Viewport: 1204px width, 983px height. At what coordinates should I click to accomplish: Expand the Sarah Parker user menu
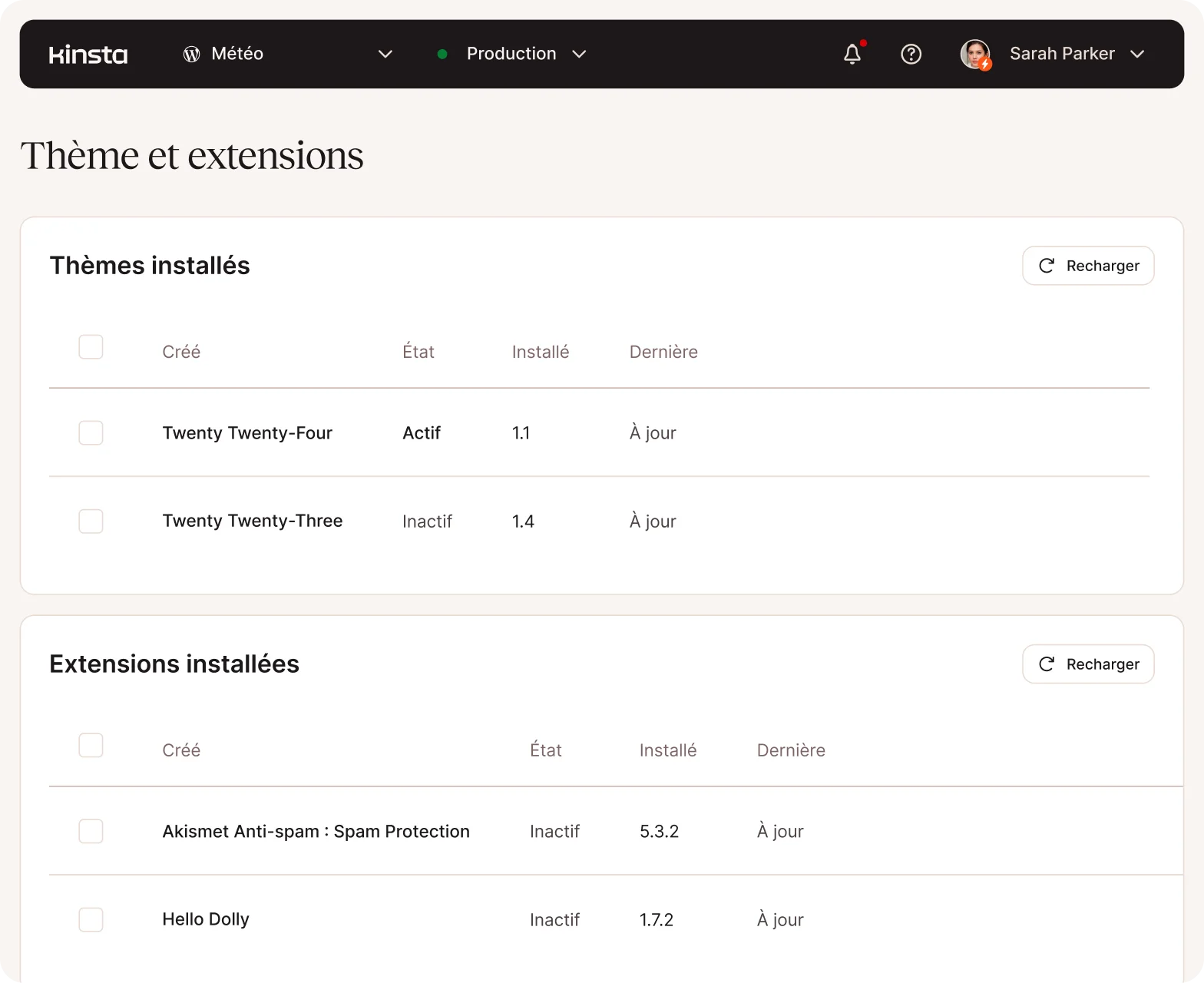point(1137,54)
